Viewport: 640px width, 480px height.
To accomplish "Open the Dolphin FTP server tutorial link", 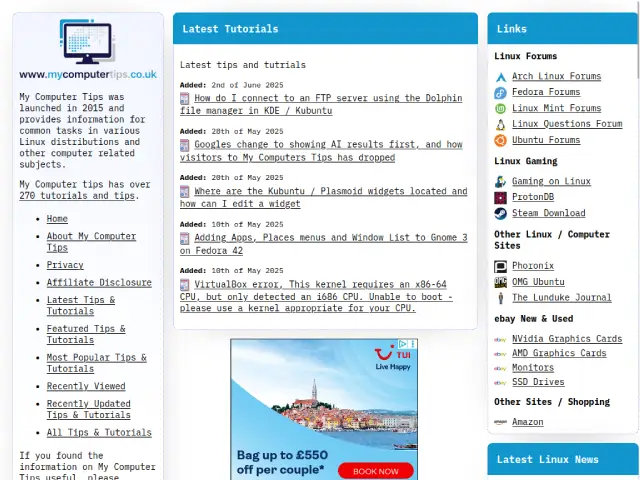I will (321, 104).
